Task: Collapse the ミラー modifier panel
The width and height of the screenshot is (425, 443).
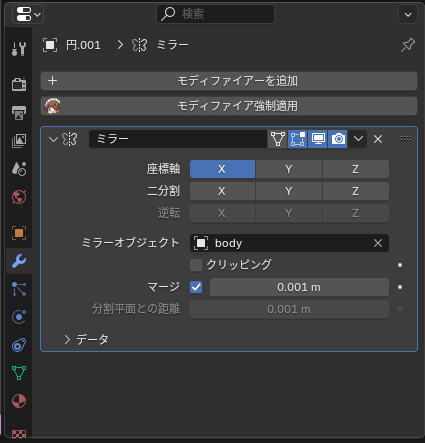Action: coord(53,139)
